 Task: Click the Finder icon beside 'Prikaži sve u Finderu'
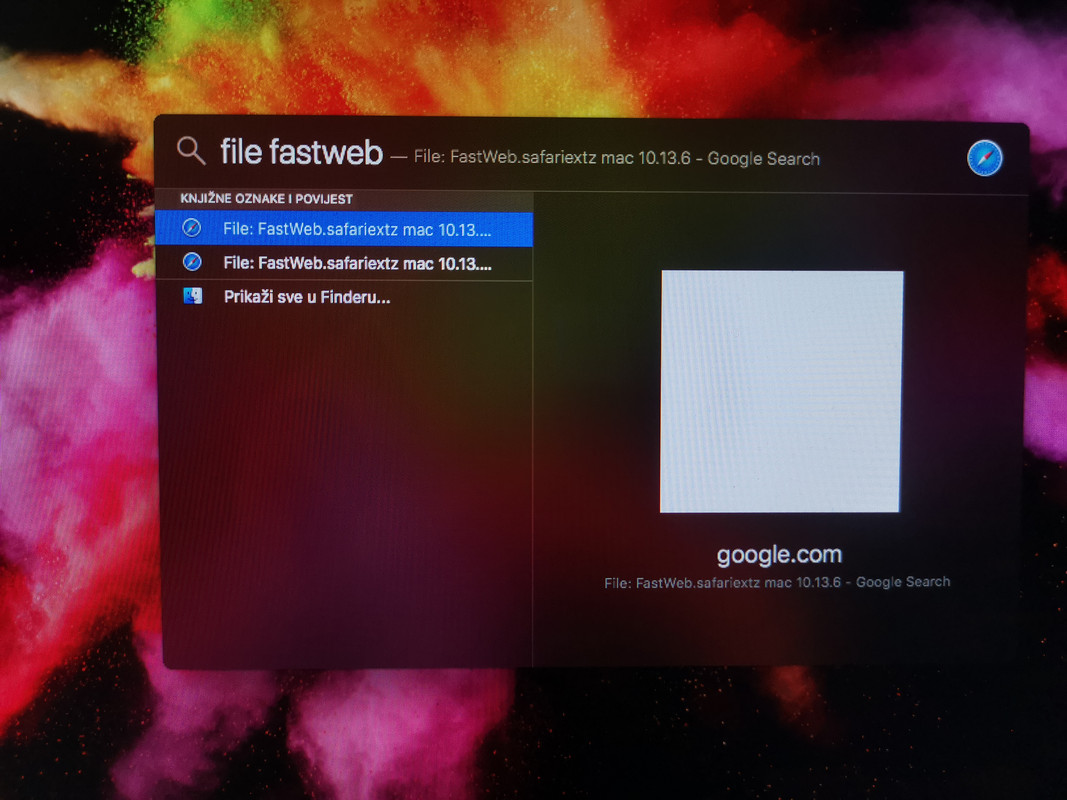pyautogui.click(x=193, y=296)
